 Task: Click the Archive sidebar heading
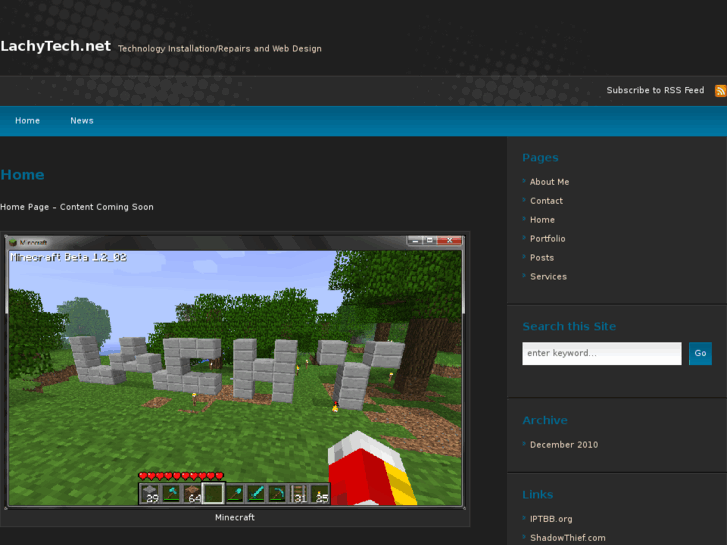click(545, 420)
